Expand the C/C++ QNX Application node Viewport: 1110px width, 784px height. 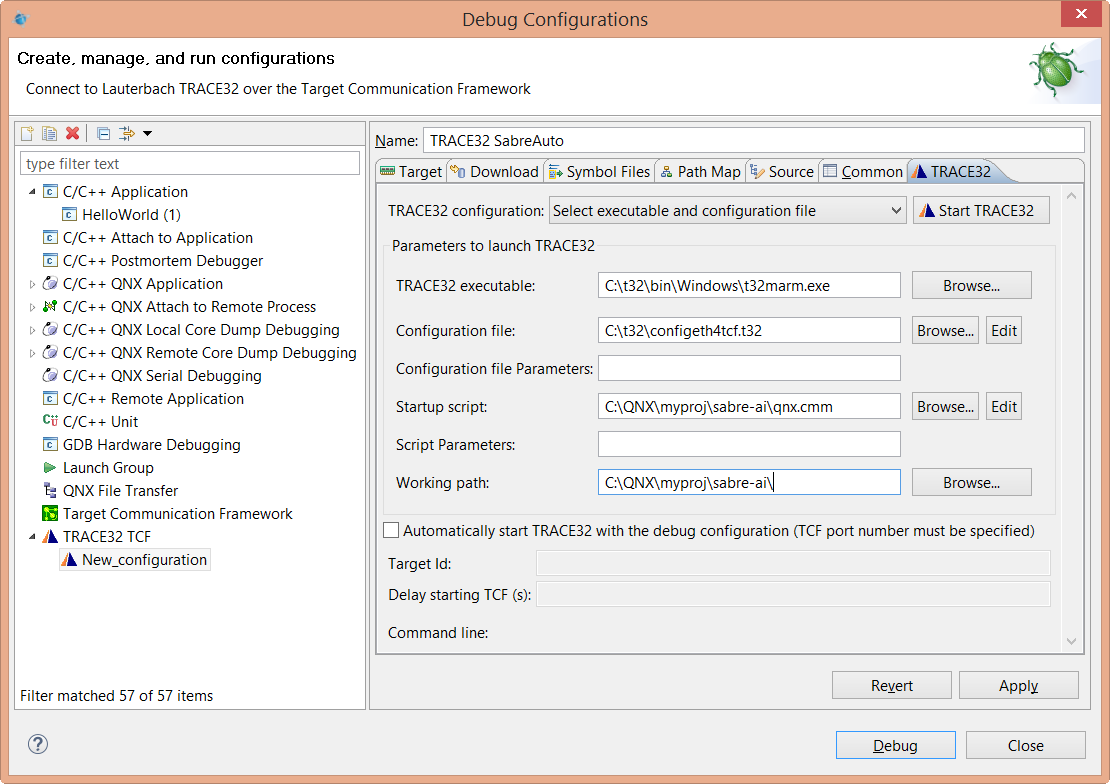point(32,284)
